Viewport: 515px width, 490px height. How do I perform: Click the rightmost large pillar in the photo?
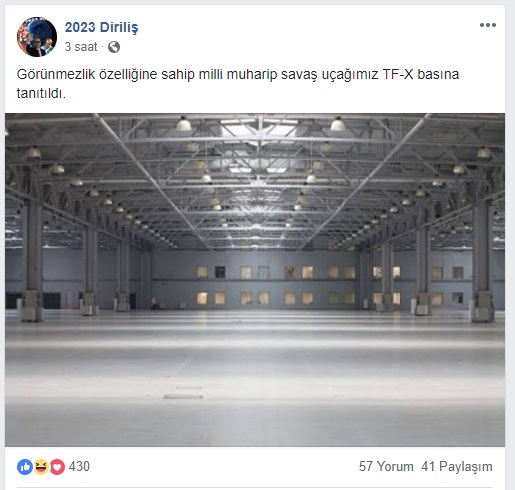tap(482, 260)
